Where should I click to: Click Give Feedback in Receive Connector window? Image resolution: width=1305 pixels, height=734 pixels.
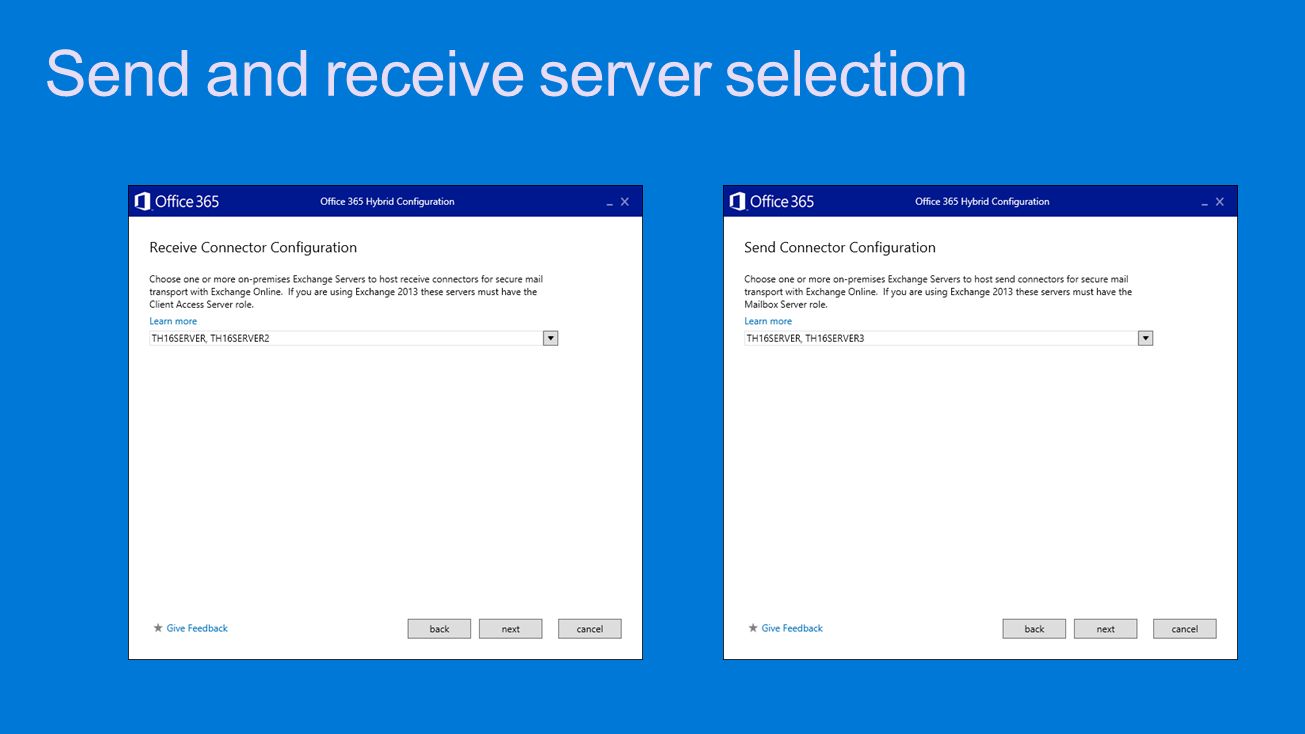click(x=197, y=628)
